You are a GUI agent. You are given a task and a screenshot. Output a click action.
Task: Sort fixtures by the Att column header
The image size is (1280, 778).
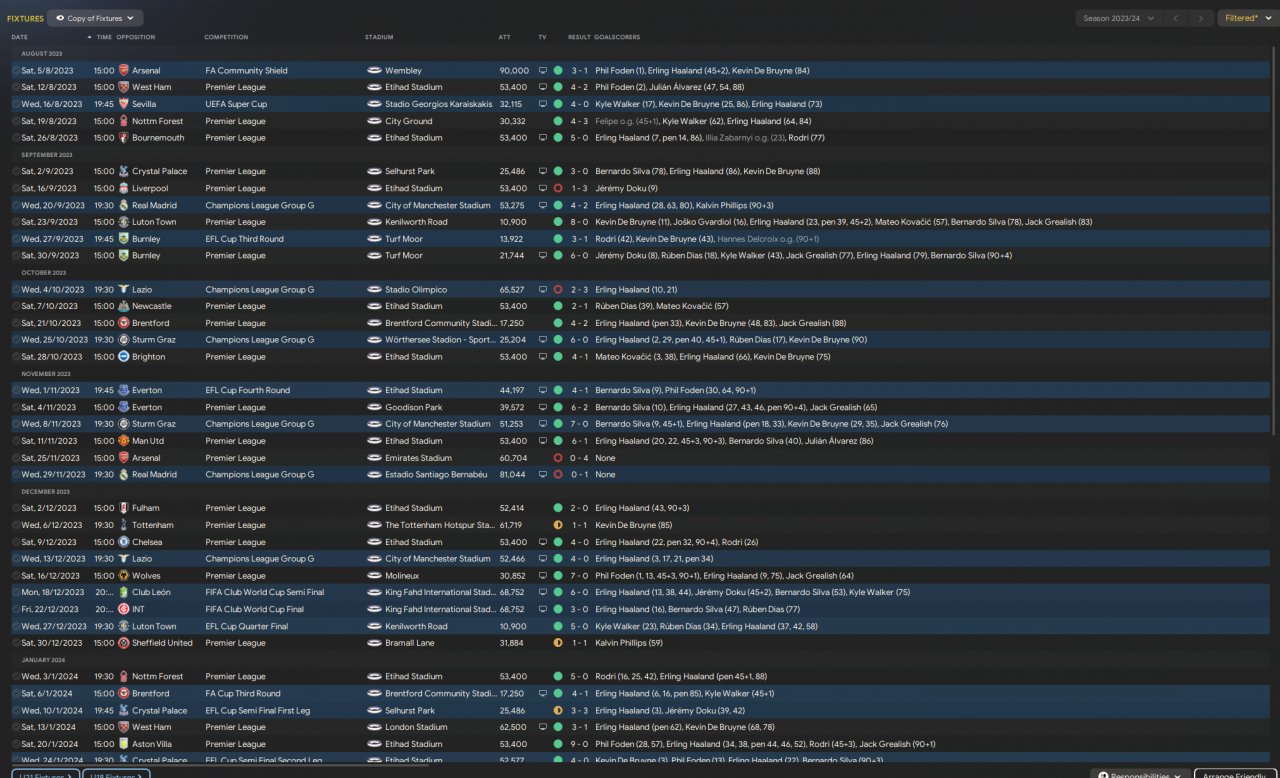click(x=504, y=37)
